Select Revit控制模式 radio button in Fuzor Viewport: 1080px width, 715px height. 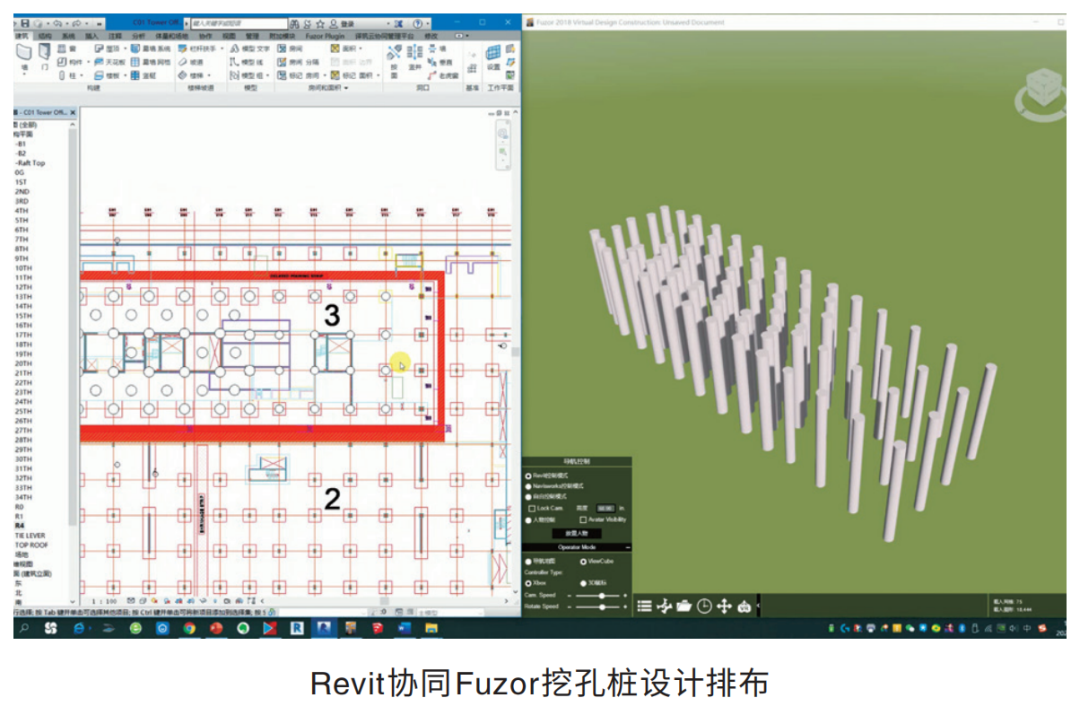528,476
